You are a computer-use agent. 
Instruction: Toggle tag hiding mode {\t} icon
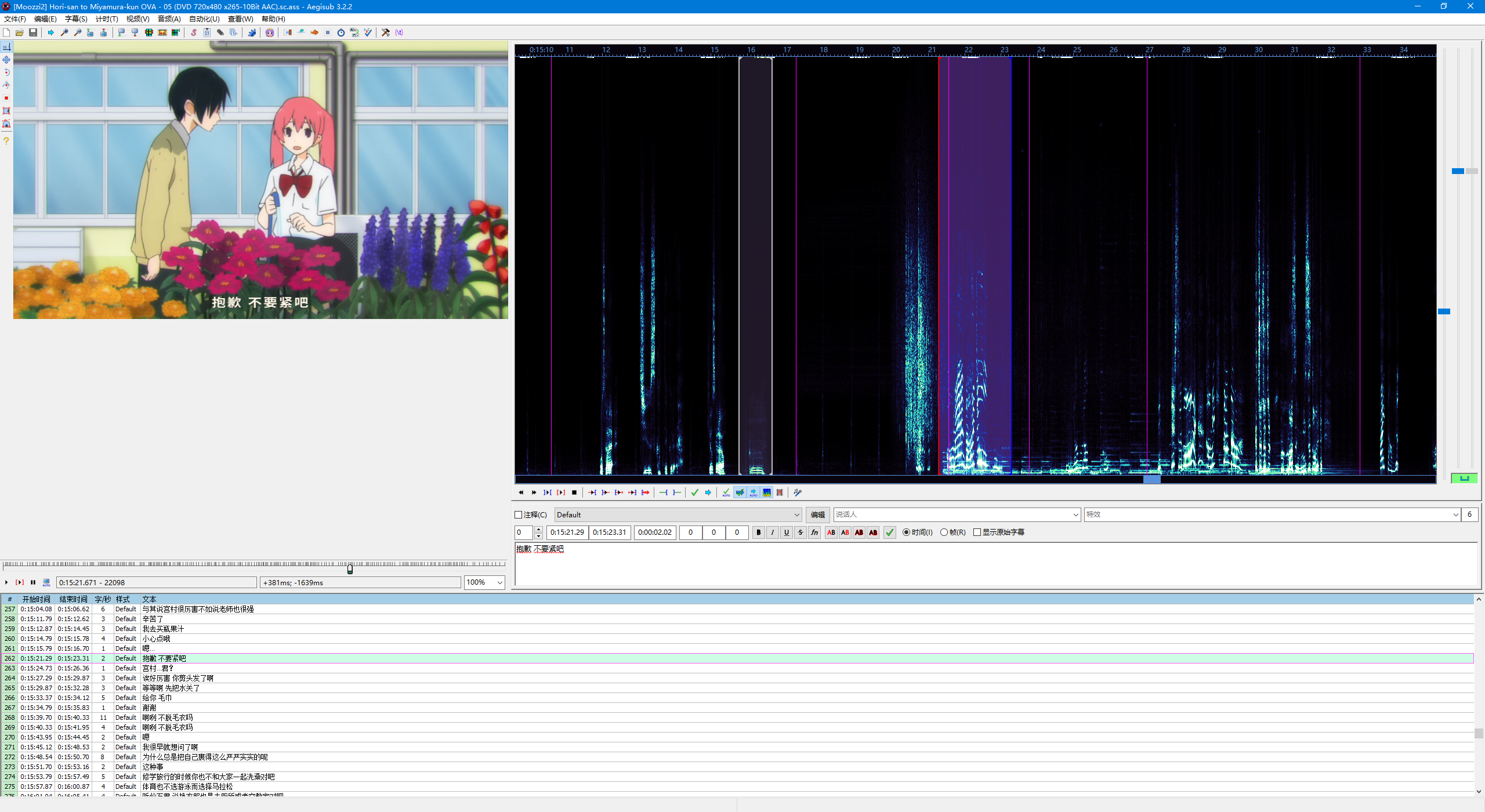point(399,32)
